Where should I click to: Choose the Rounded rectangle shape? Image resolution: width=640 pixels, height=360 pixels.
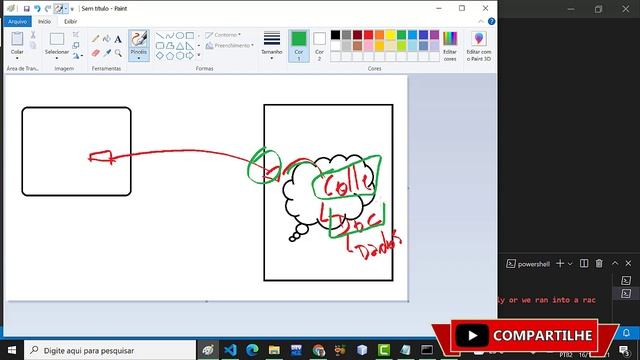pyautogui.click(x=160, y=46)
